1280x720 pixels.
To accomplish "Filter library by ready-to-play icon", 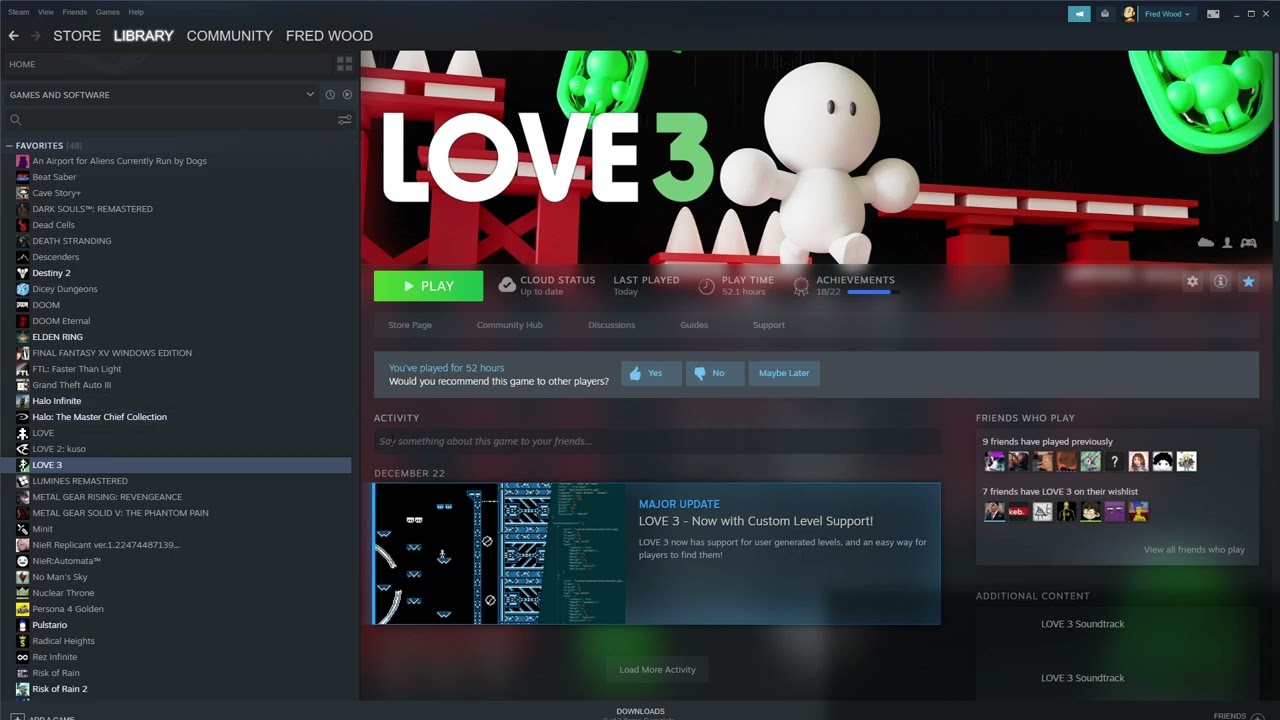I will pyautogui.click(x=347, y=95).
